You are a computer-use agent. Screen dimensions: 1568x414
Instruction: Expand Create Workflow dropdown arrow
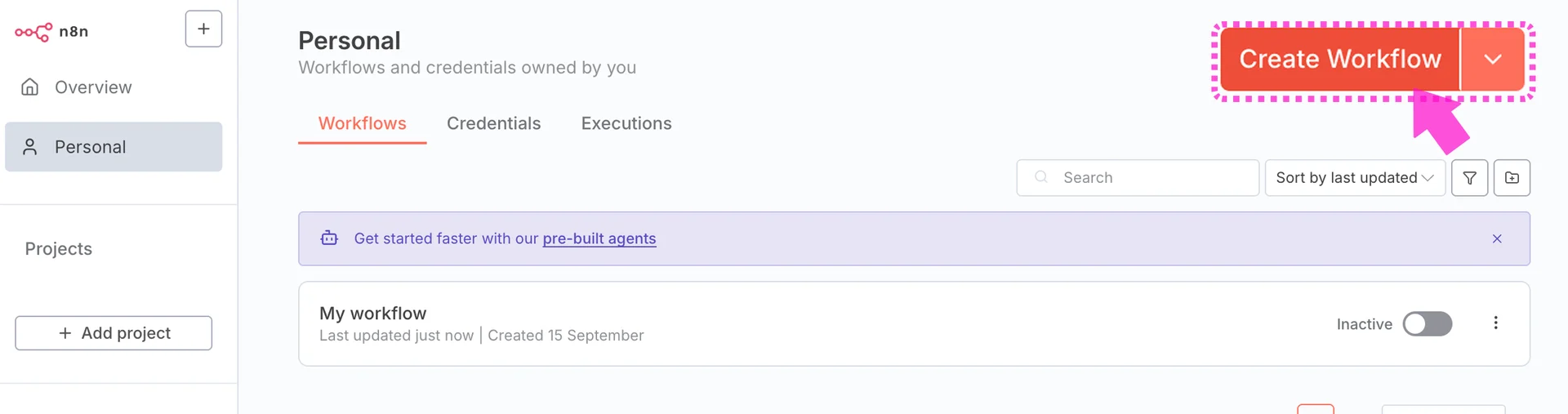1492,59
